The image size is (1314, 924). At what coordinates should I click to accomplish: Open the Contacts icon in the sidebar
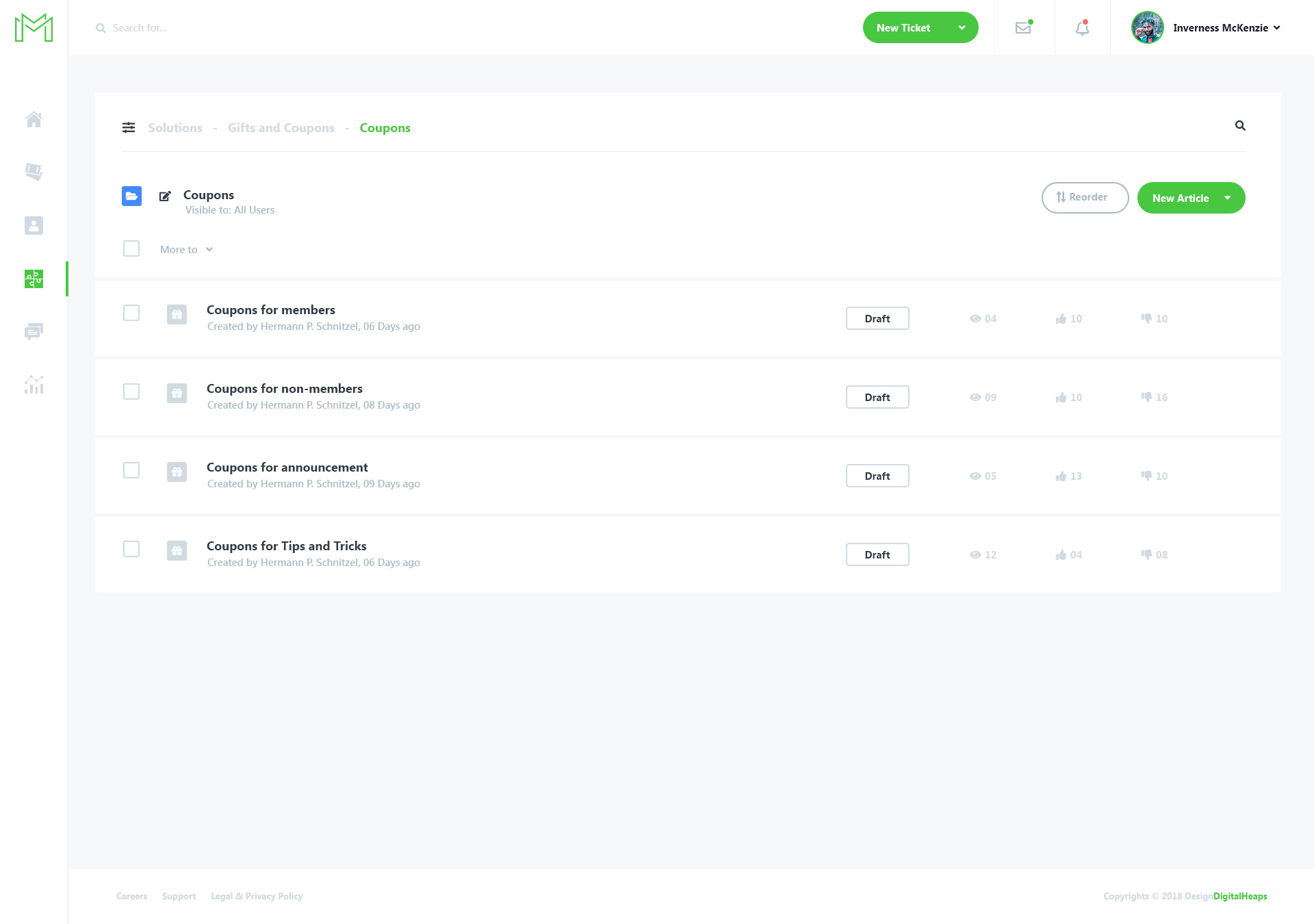tap(34, 225)
